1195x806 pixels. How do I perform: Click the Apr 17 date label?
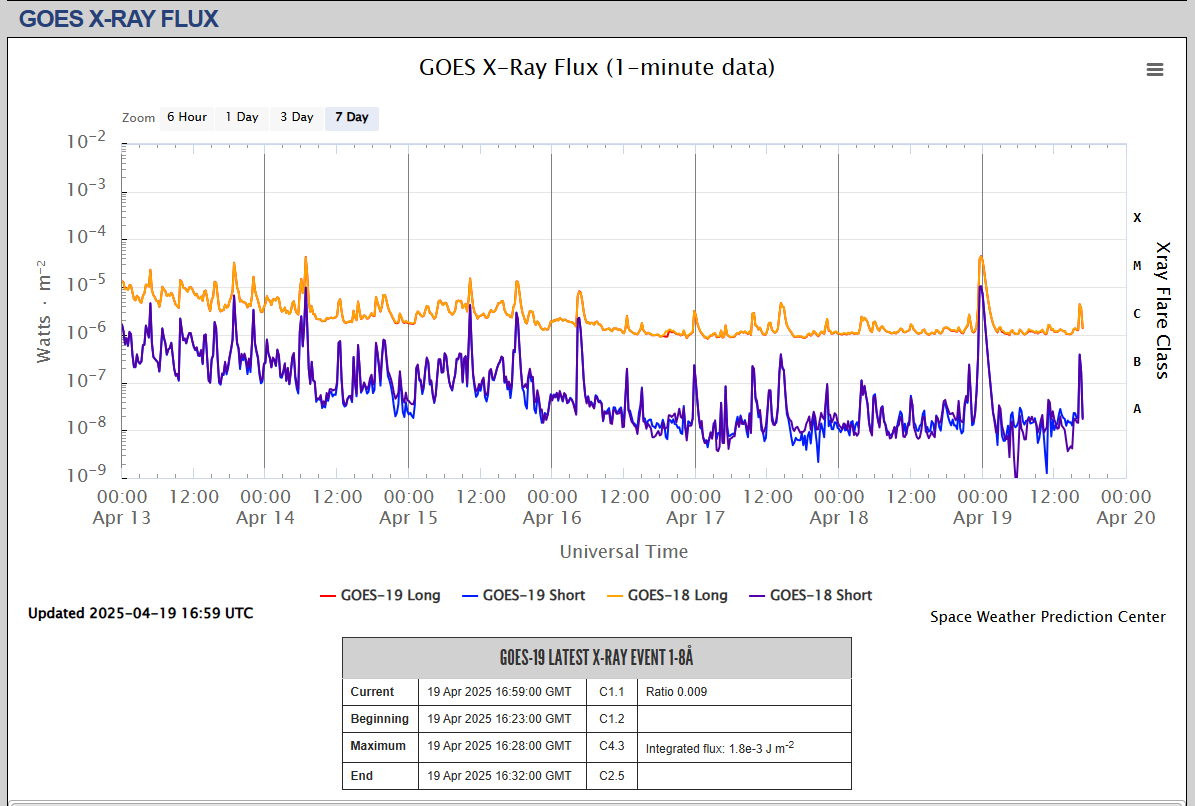click(695, 518)
